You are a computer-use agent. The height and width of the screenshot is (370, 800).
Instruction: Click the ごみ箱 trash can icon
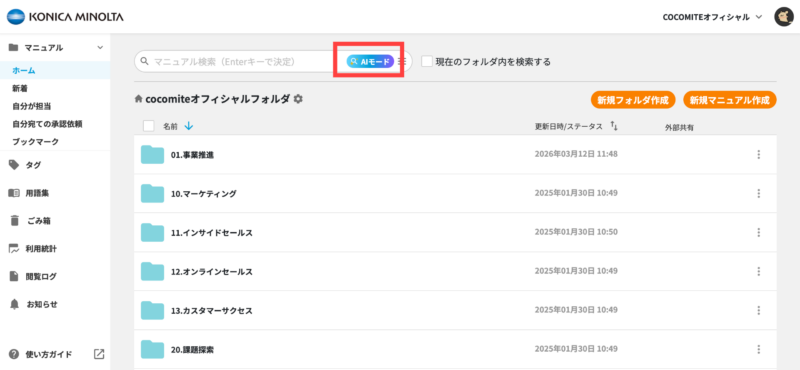coord(14,221)
